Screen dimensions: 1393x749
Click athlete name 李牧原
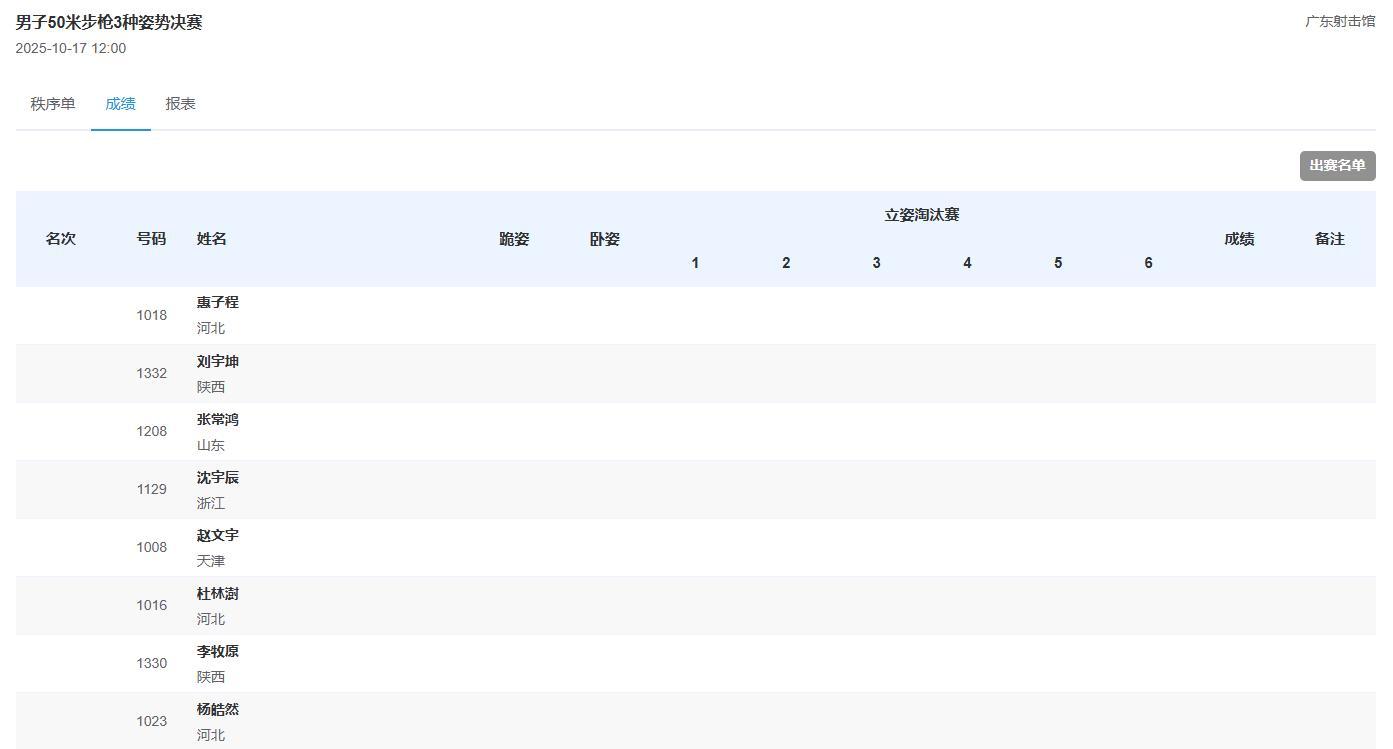click(217, 652)
